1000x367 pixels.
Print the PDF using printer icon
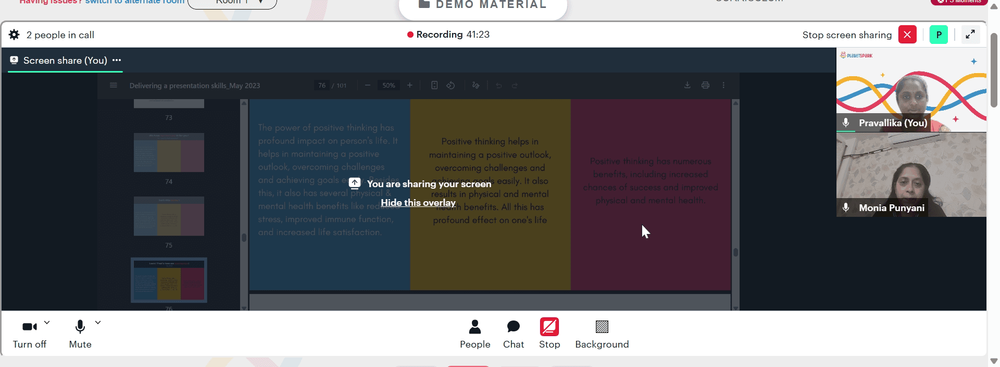tap(705, 85)
